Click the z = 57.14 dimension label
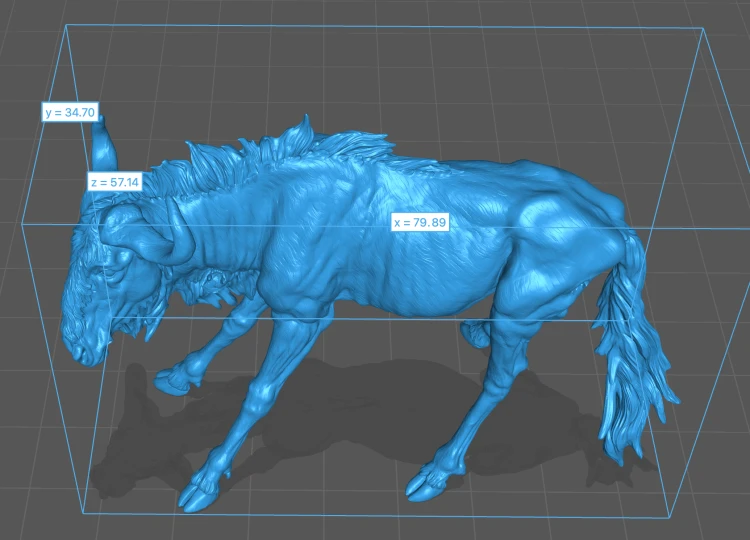This screenshot has width=750, height=540. tap(115, 182)
